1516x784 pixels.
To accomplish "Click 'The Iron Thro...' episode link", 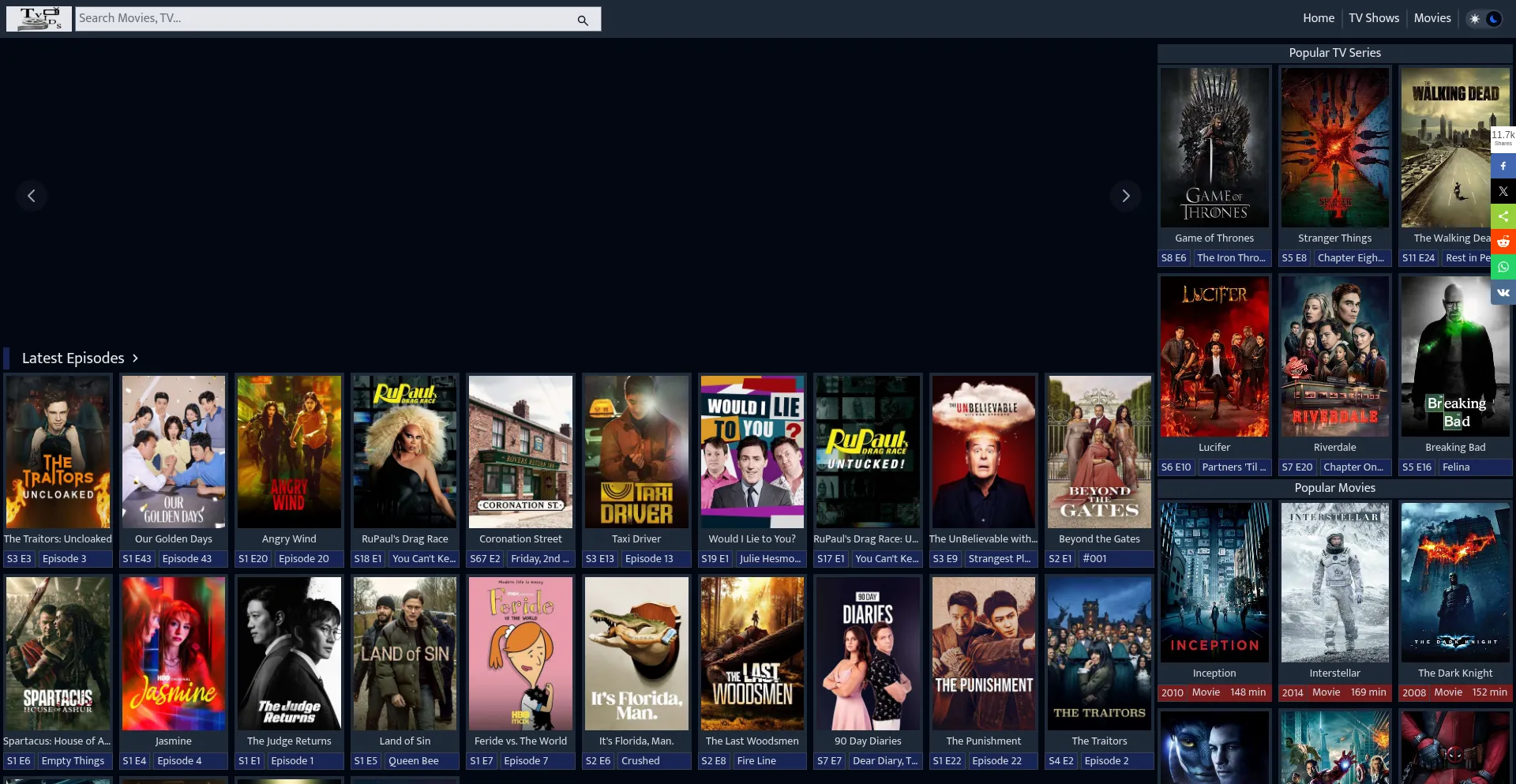I will point(1231,258).
